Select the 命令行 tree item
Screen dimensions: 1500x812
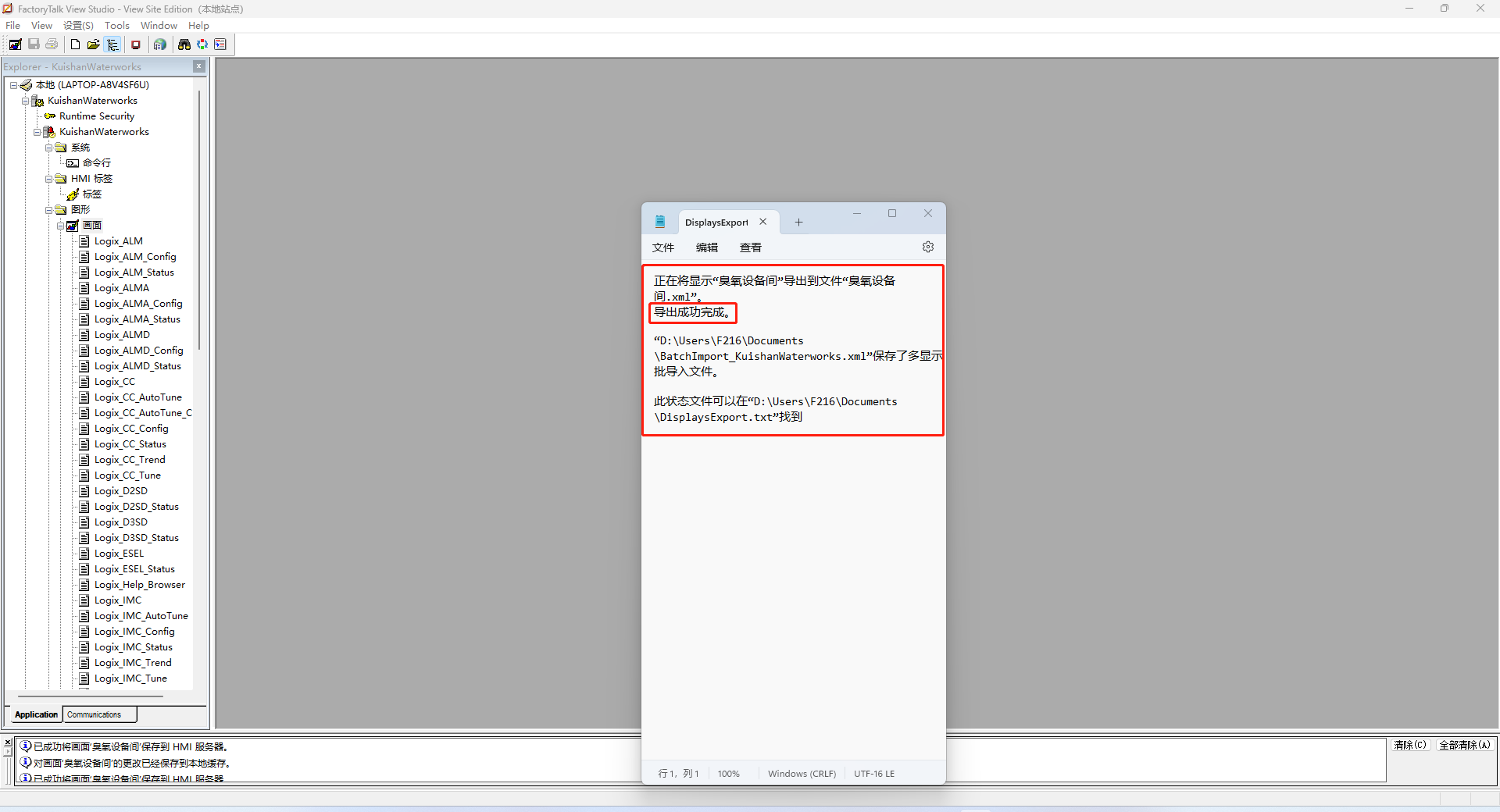pyautogui.click(x=97, y=163)
